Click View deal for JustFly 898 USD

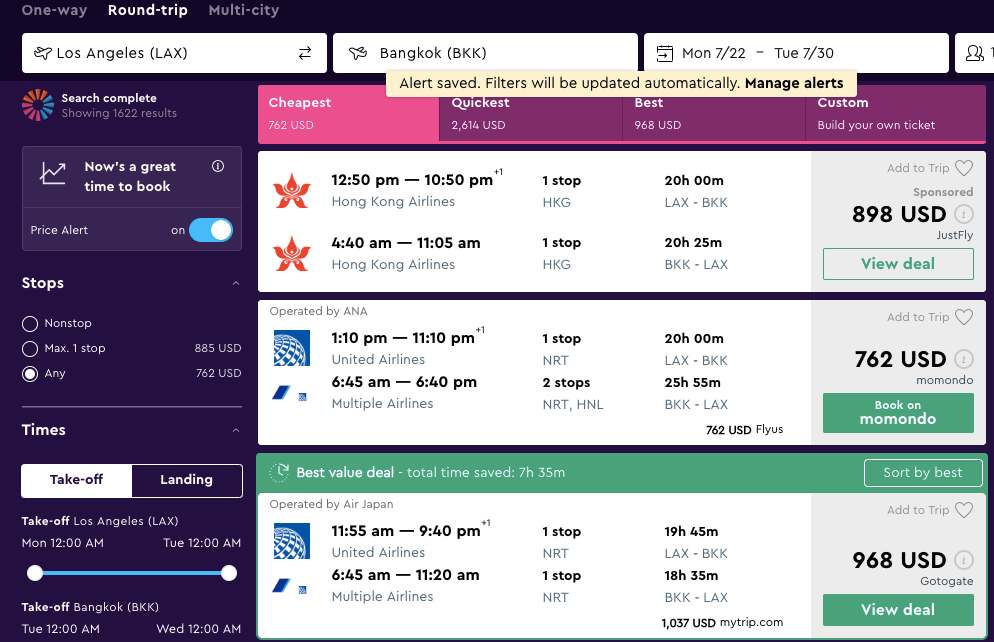pyautogui.click(x=898, y=264)
